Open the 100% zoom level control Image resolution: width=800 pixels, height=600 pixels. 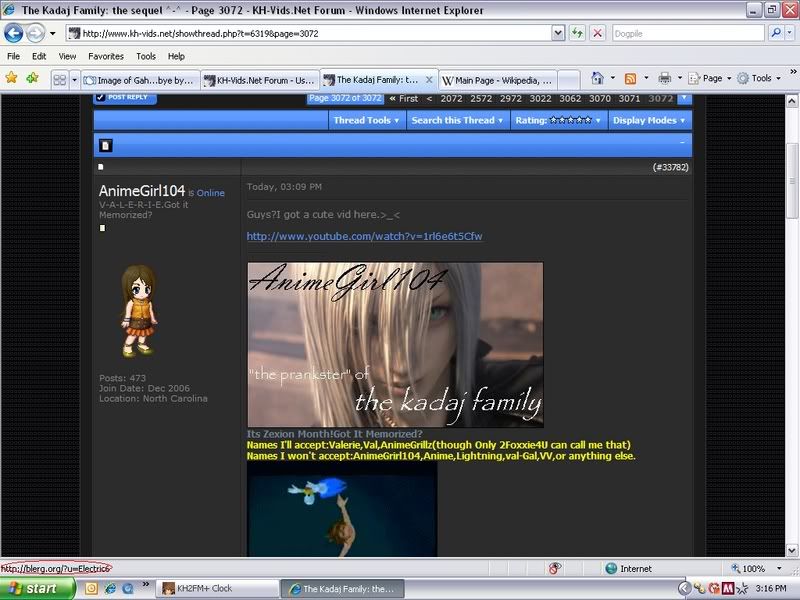tap(756, 568)
